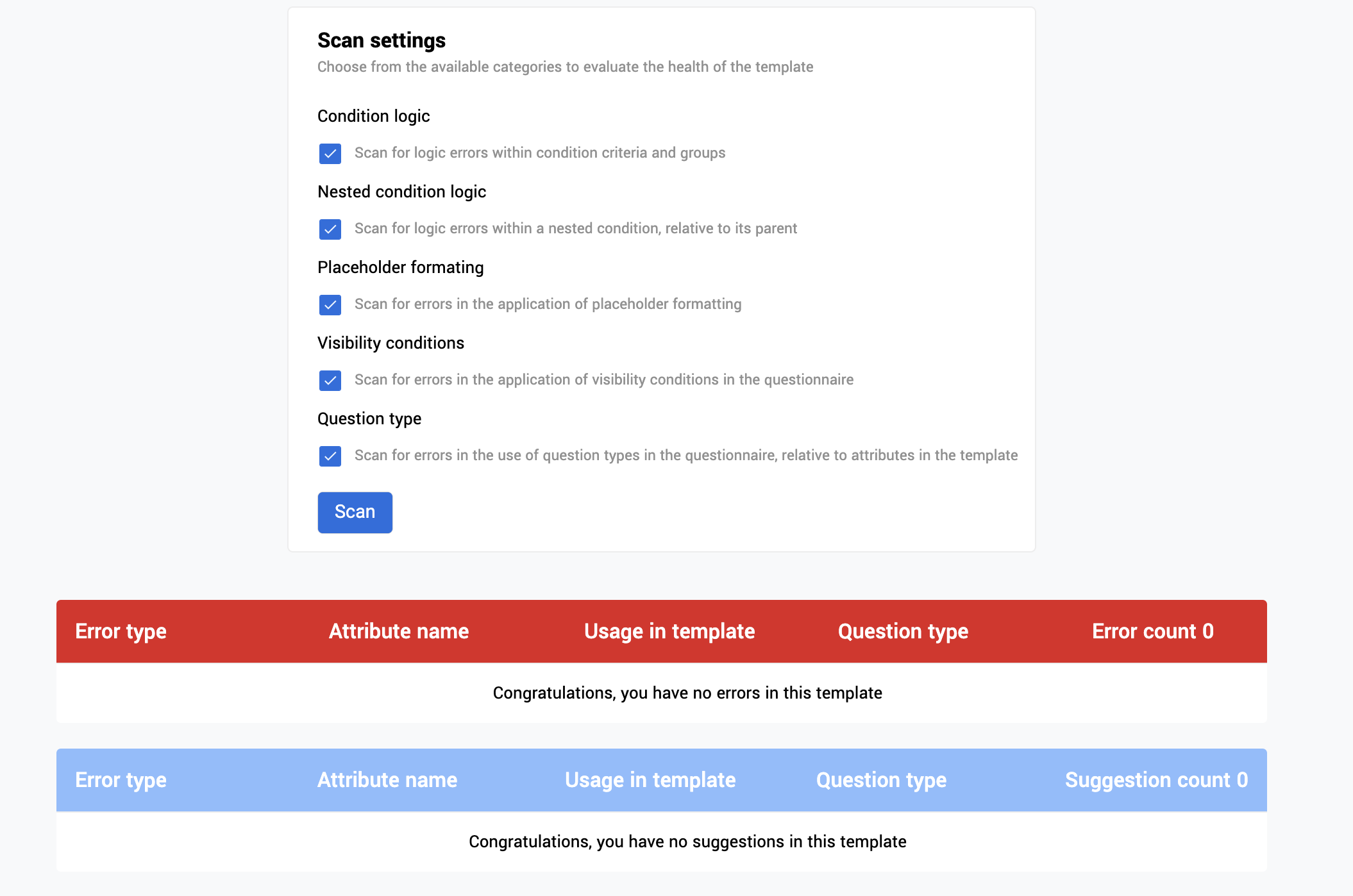Click 'Suggestion count 0' header in blue table
The width and height of the screenshot is (1353, 896).
[x=1156, y=780]
